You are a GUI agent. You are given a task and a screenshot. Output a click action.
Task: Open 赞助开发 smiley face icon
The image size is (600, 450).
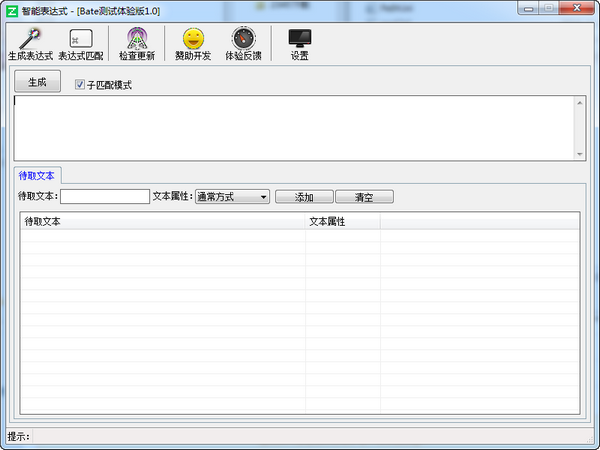point(192,39)
